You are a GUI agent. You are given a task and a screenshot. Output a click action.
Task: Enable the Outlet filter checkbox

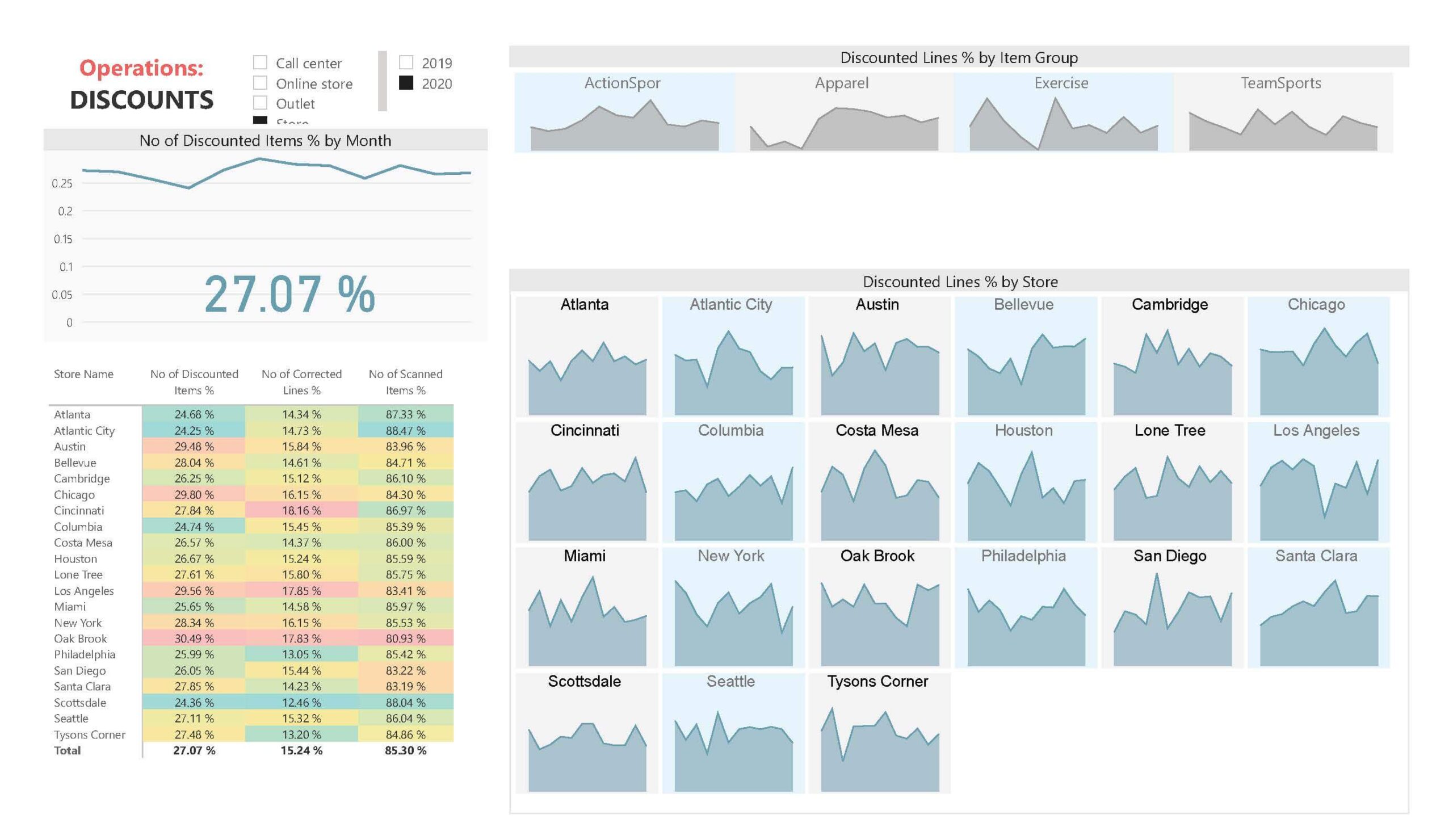click(260, 103)
